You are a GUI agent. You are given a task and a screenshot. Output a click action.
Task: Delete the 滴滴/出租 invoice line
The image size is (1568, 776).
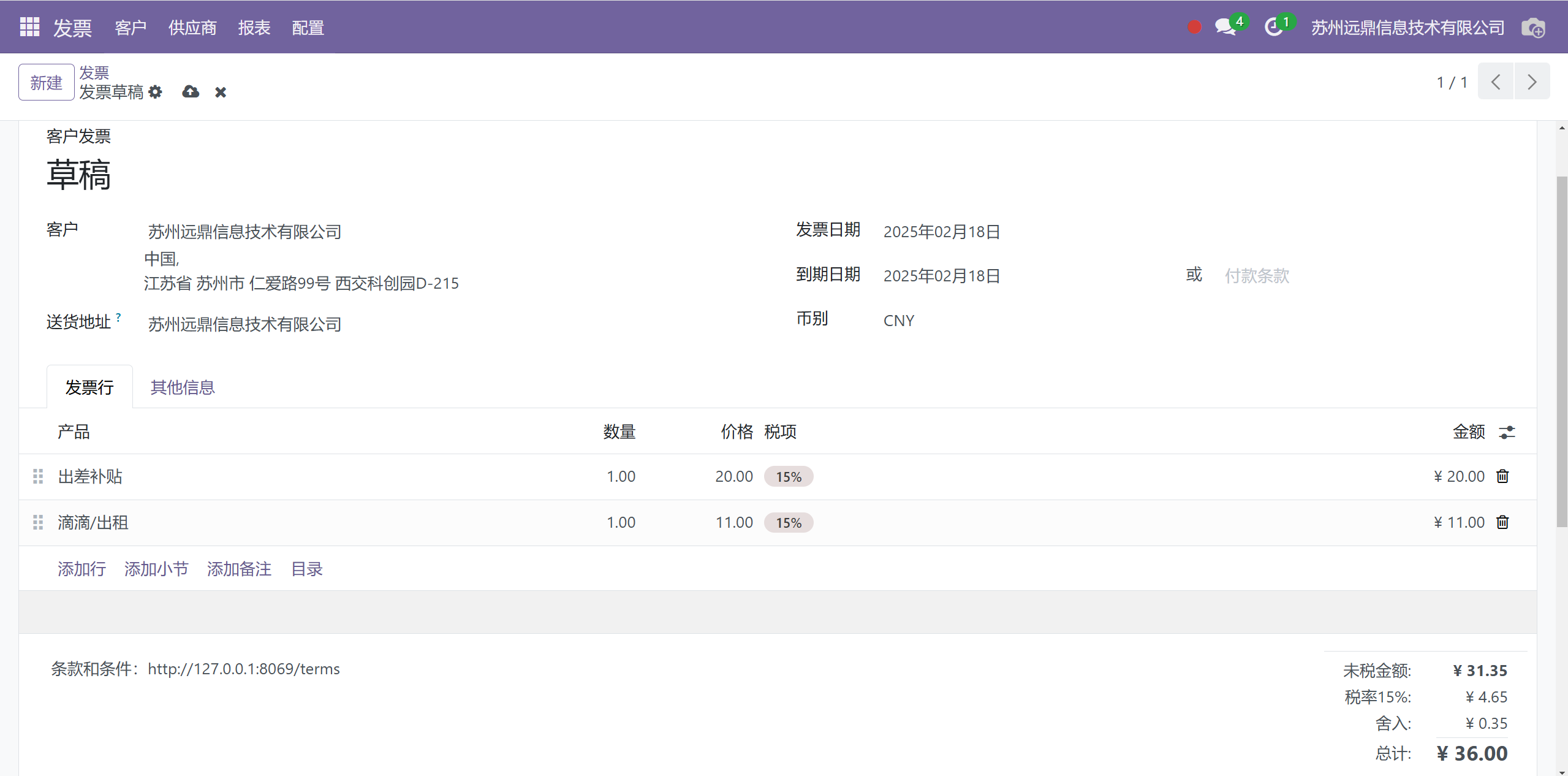point(1502,522)
